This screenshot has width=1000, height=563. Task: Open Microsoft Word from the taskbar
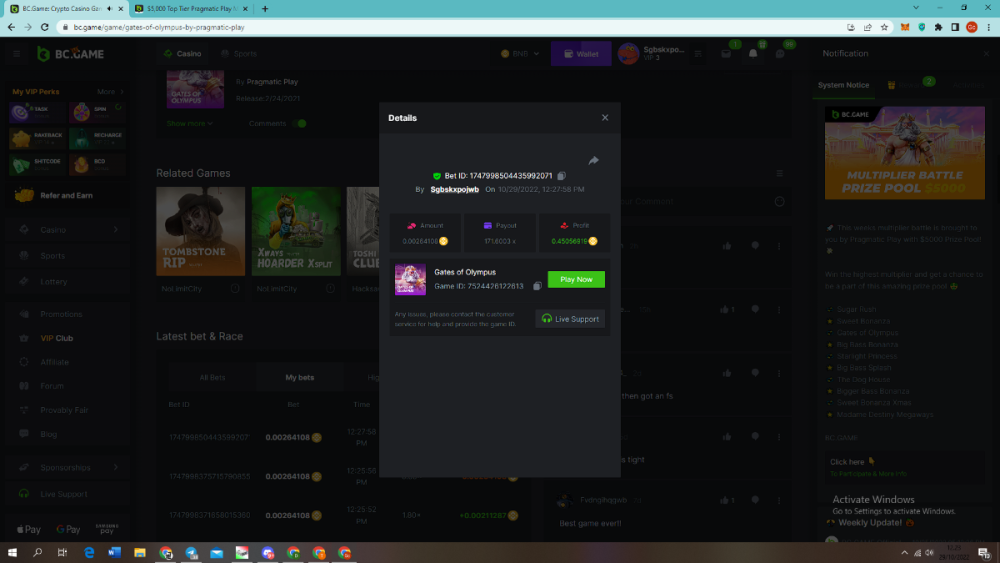tap(114, 552)
